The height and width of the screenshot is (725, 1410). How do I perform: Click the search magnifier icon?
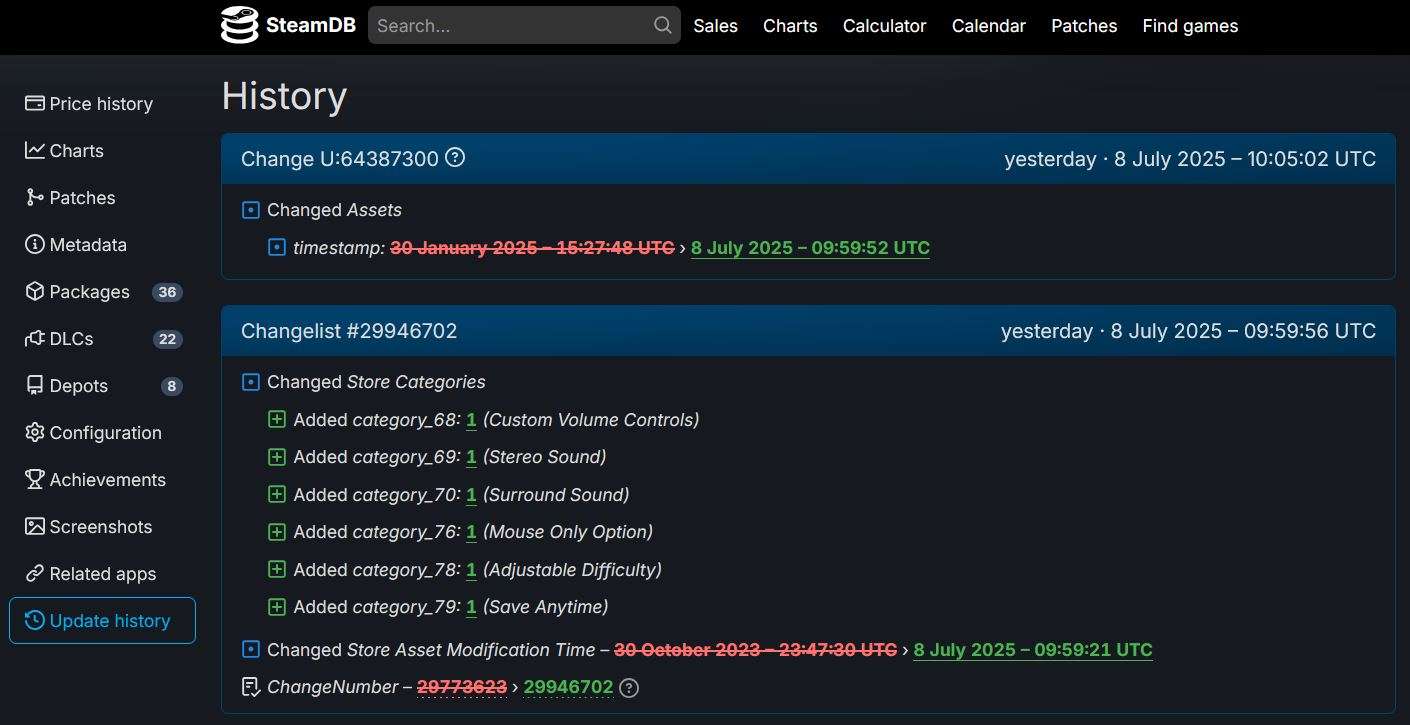pos(662,25)
